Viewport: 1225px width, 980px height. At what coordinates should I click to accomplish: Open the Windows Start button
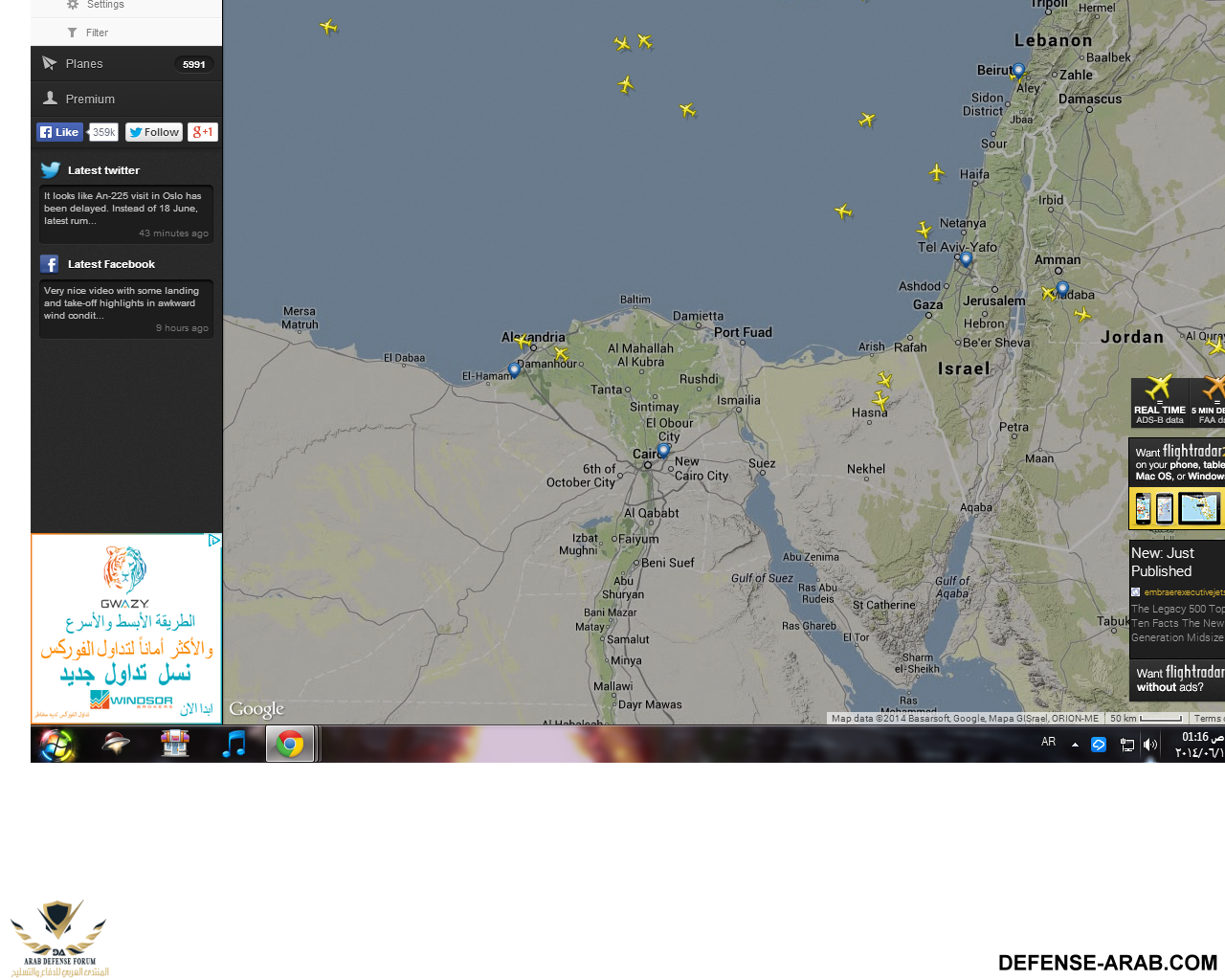[56, 745]
